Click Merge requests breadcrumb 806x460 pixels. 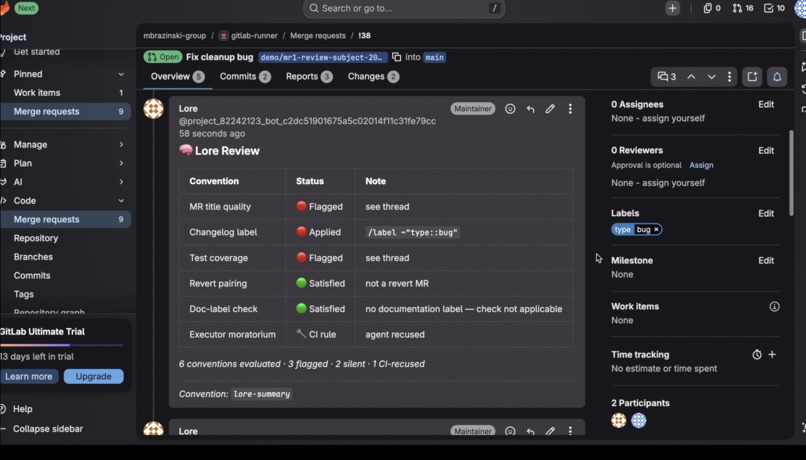click(x=318, y=35)
